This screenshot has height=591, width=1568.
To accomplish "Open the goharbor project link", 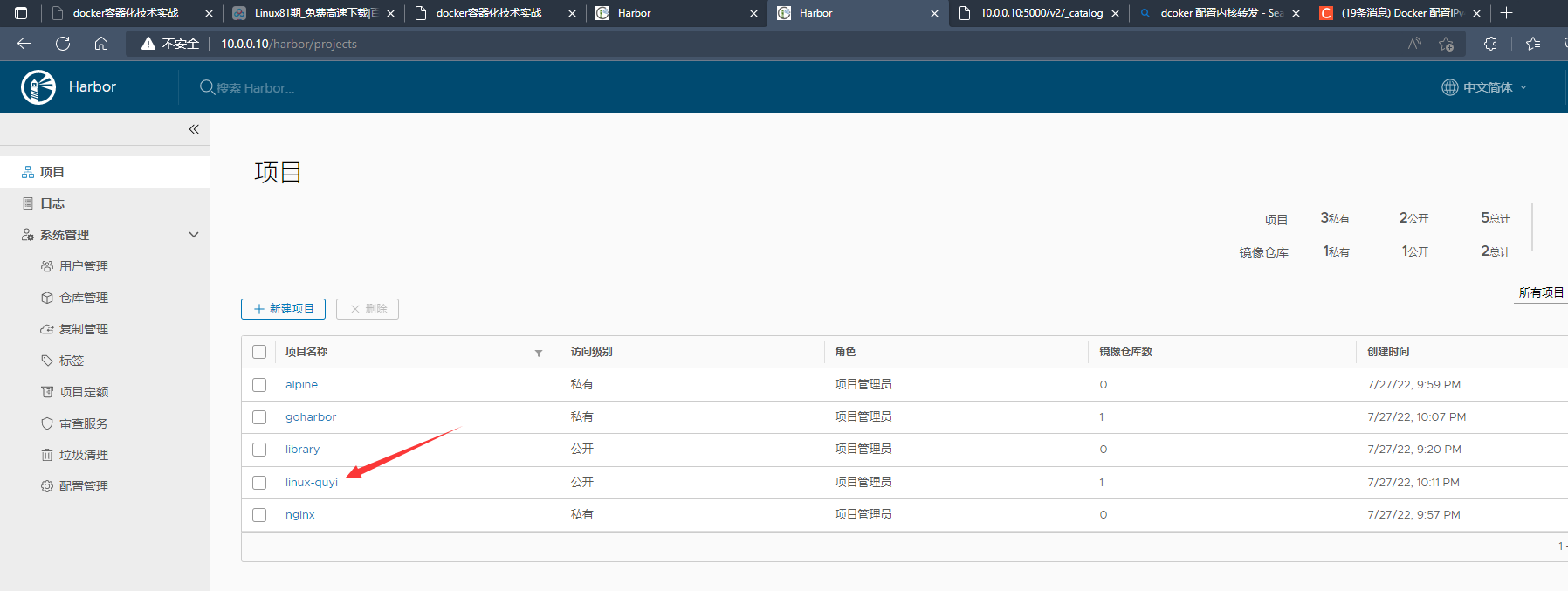I will [x=311, y=417].
